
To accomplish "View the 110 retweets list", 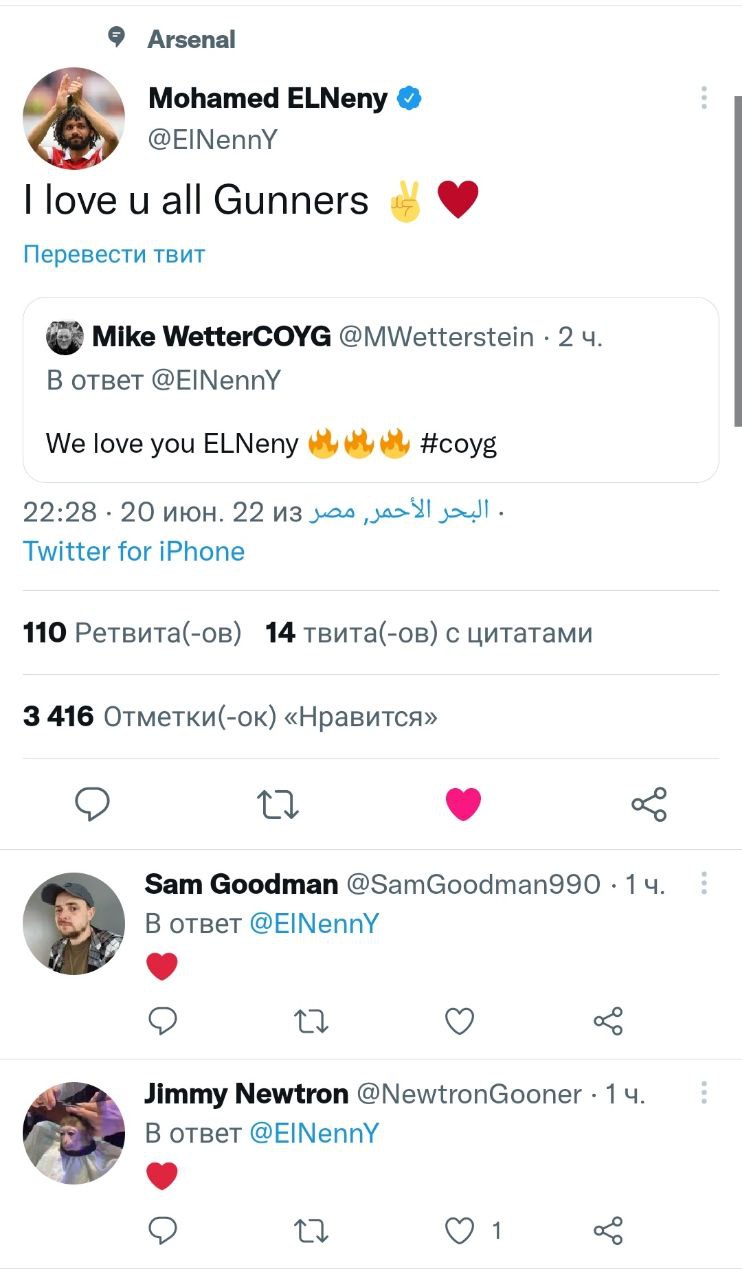I will pos(132,633).
